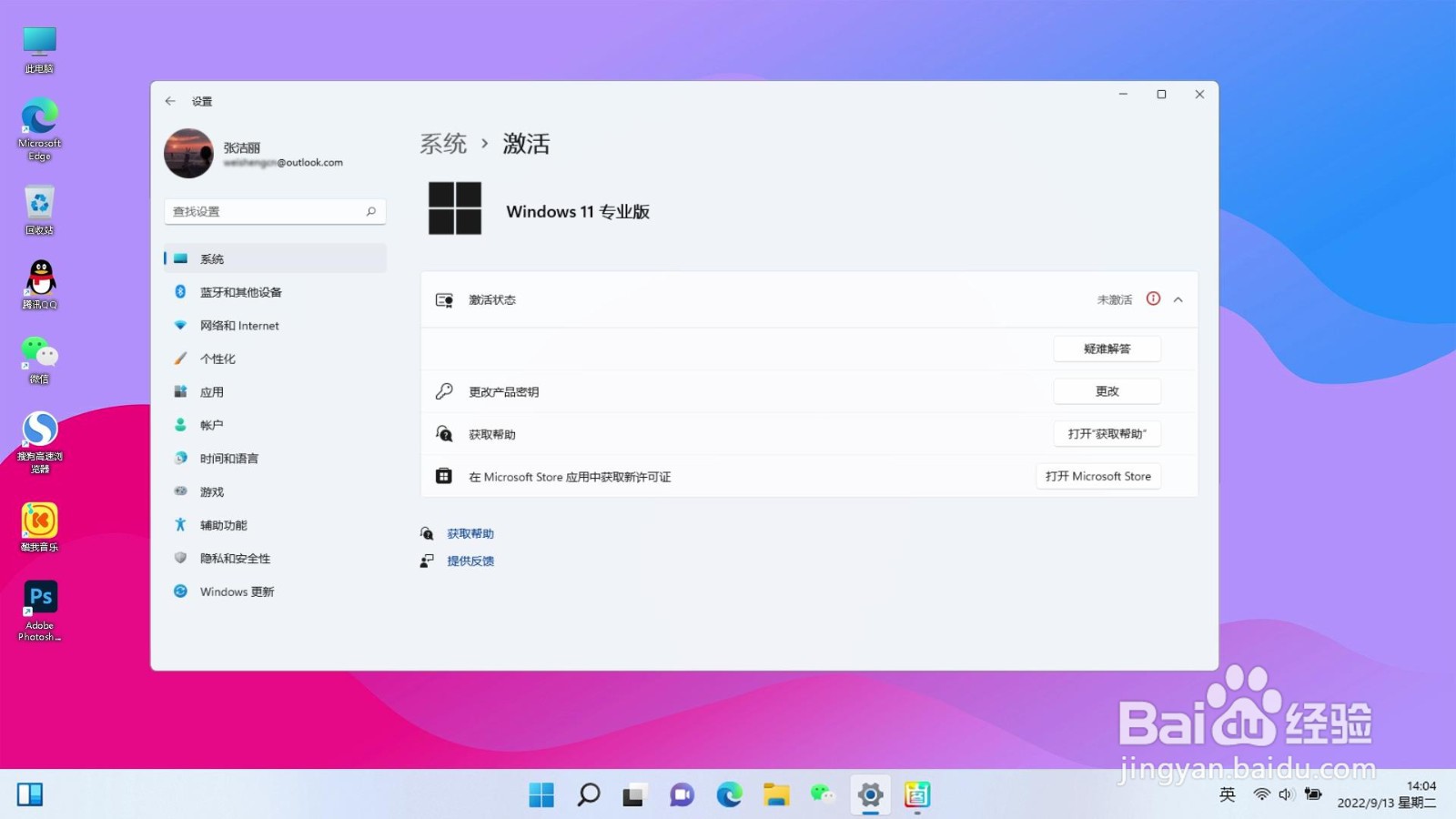1456x819 pixels.
Task: Open 应用 settings
Action: (275, 391)
